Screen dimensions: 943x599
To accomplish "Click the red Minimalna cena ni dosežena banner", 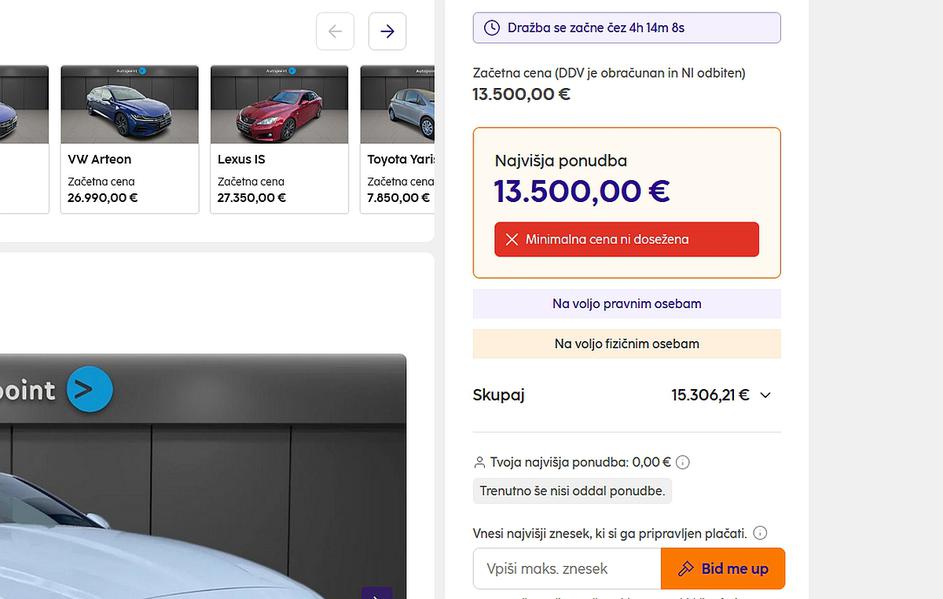I will pos(626,240).
